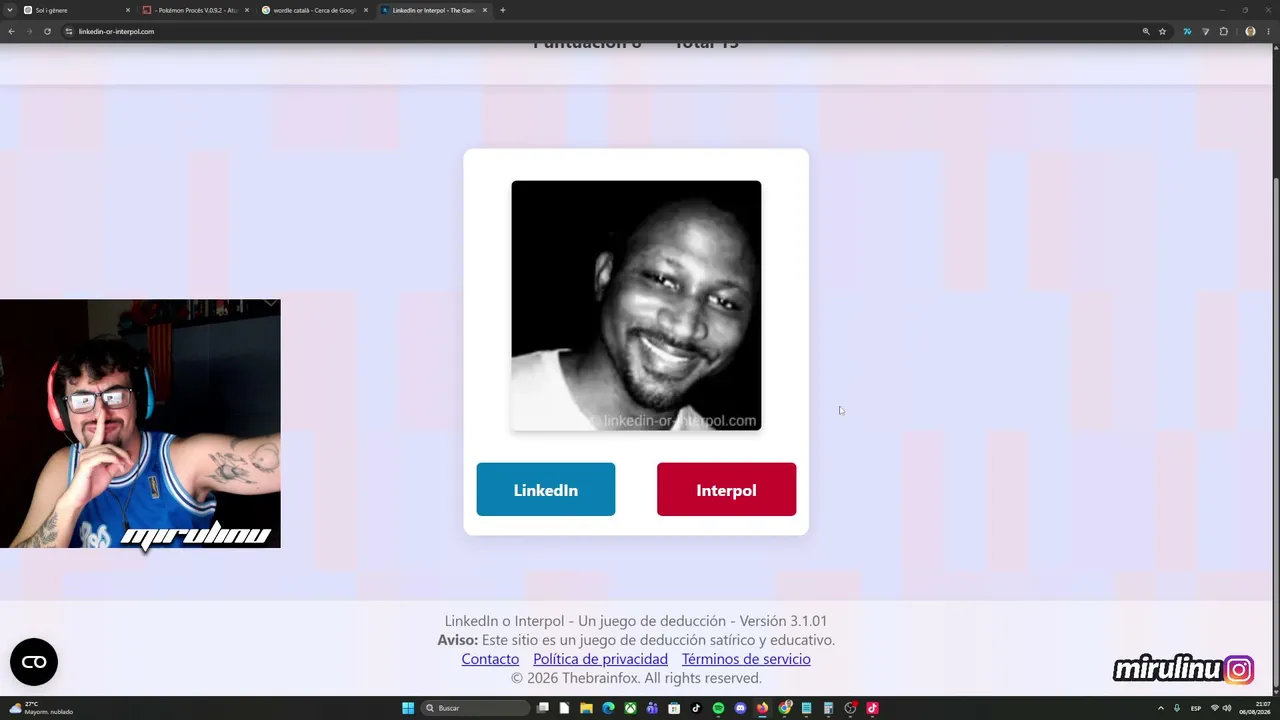The height and width of the screenshot is (720, 1280).
Task: Reload the current page
Action: (x=47, y=31)
